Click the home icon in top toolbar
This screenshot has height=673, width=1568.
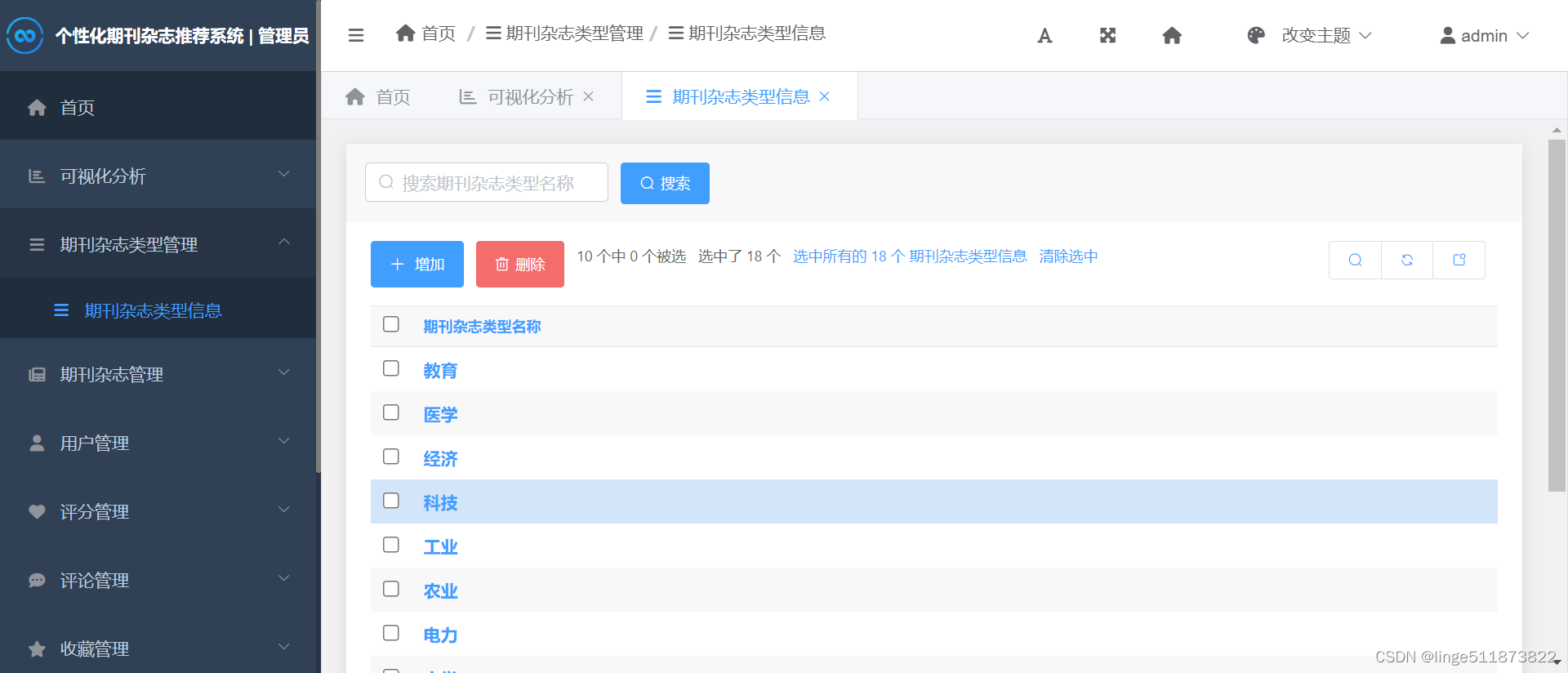[x=1172, y=35]
